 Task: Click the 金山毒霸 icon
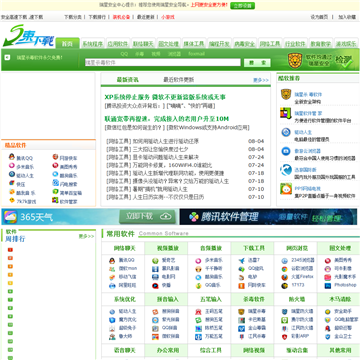pyautogui.click(x=241, y=328)
